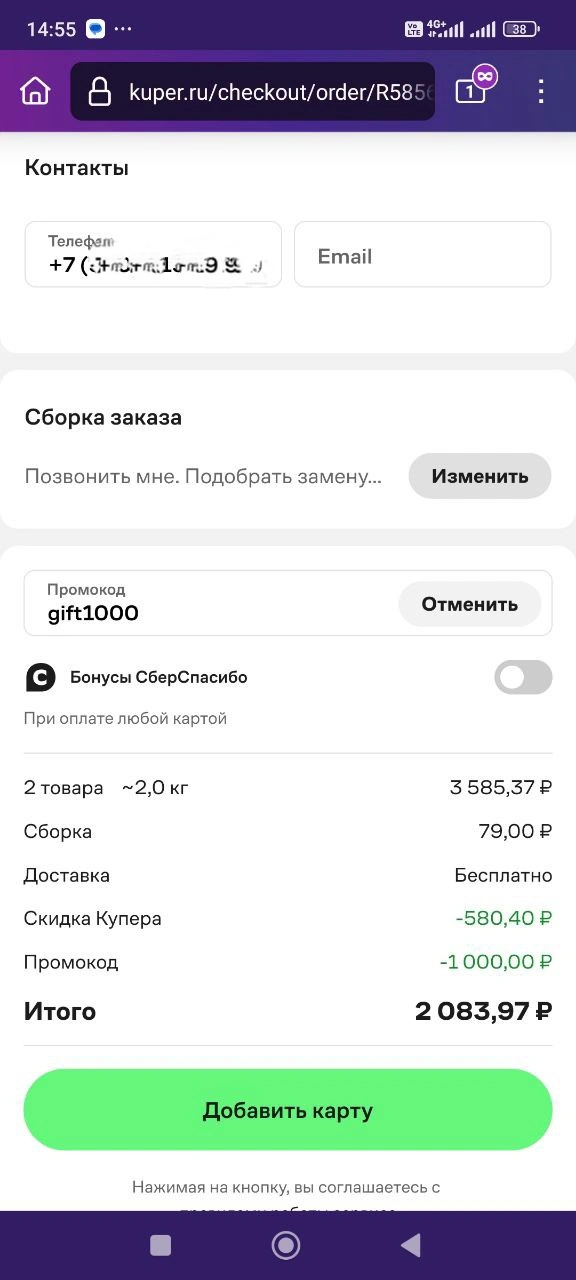Tap the browser home icon

(35, 91)
